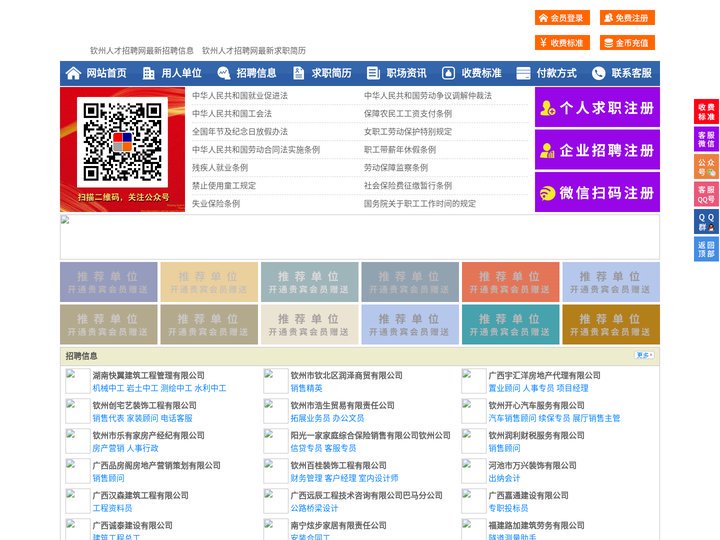Screen dimensions: 720x540
Task: Click the orange 收费标准 button at top
Action: (x=562, y=43)
